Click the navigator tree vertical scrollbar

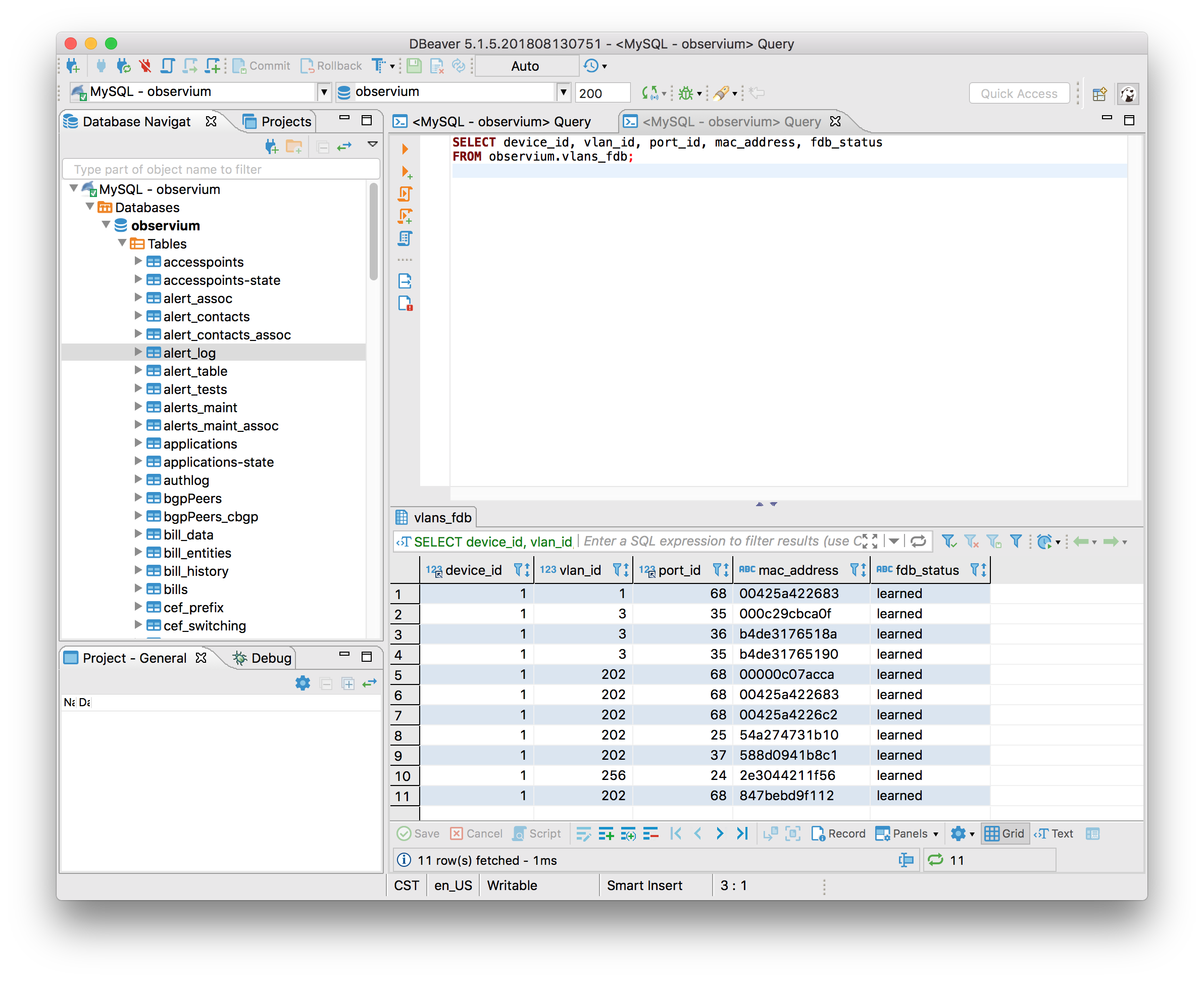pyautogui.click(x=373, y=232)
